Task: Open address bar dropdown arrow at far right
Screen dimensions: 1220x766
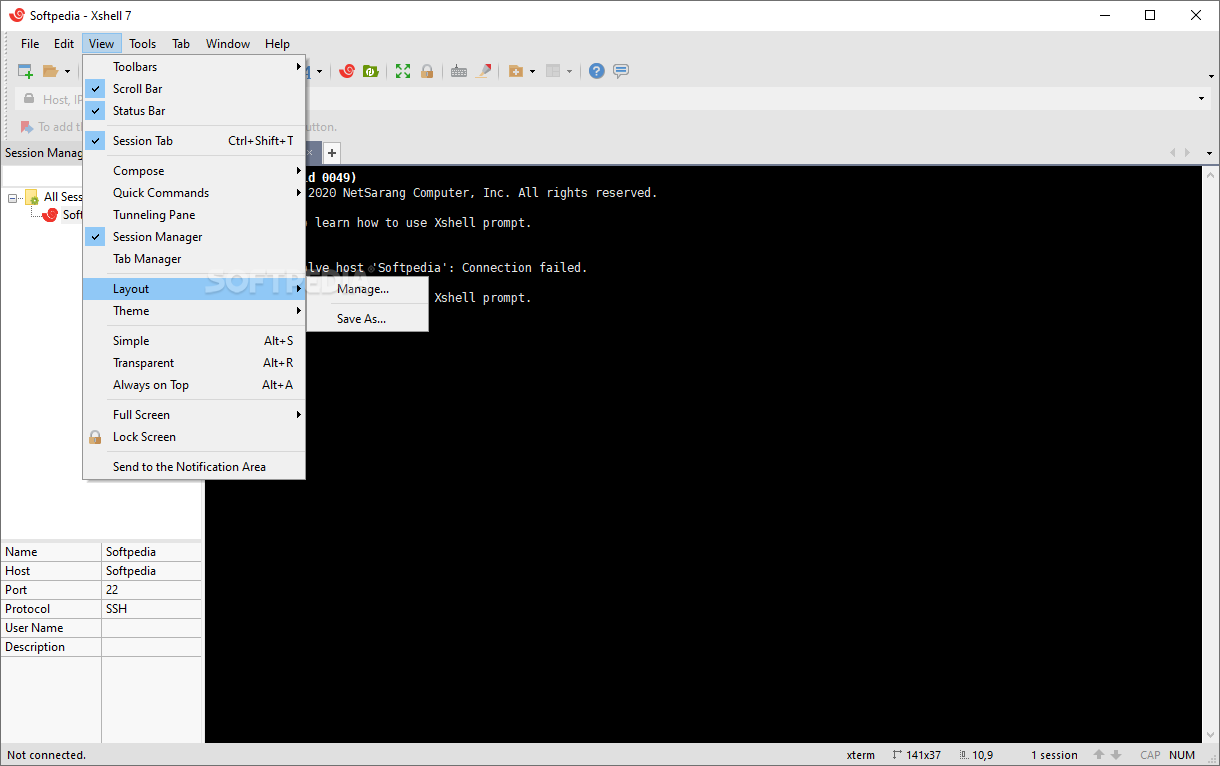Action: [x=1201, y=99]
